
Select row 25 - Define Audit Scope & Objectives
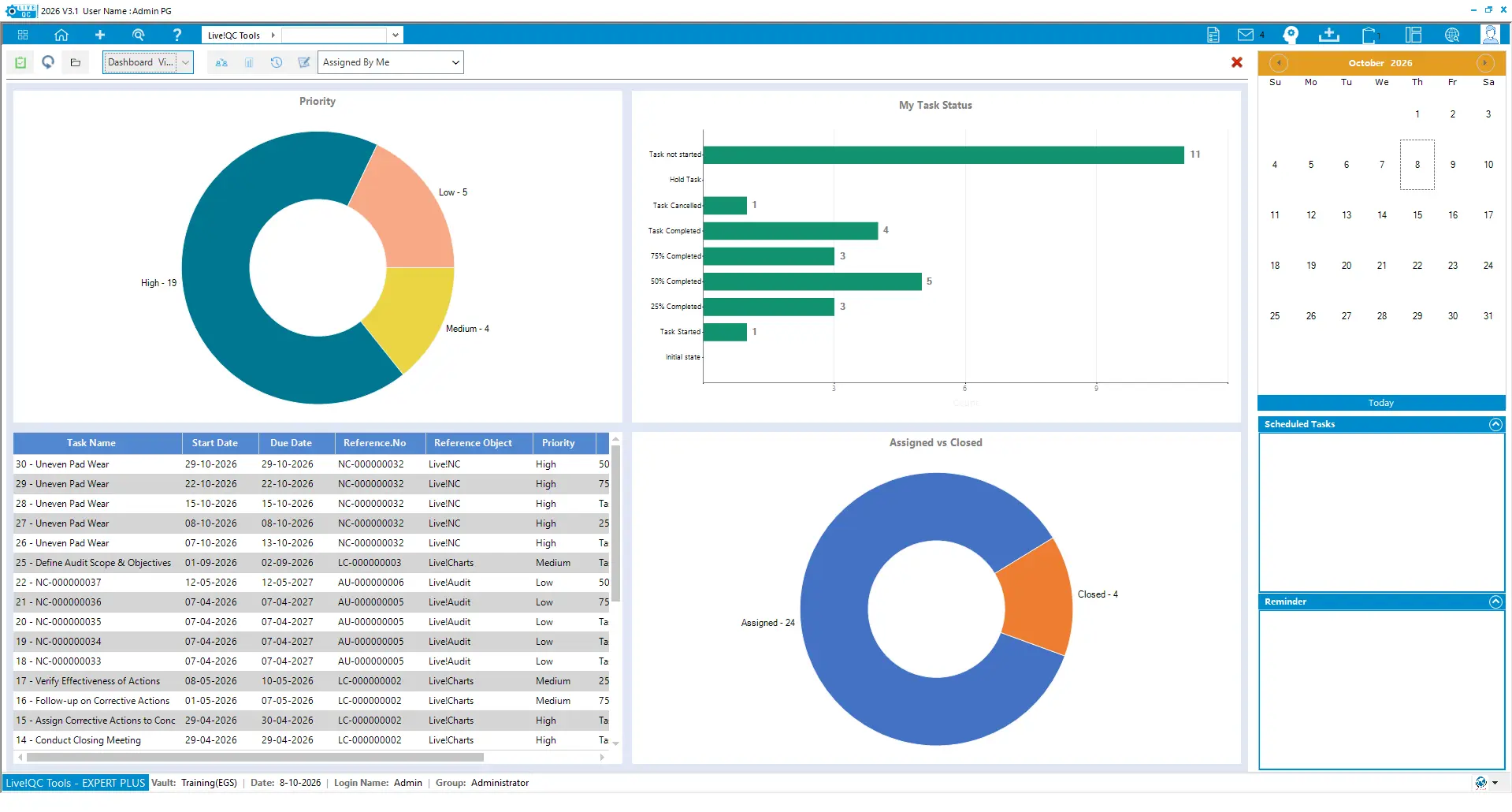[311, 563]
